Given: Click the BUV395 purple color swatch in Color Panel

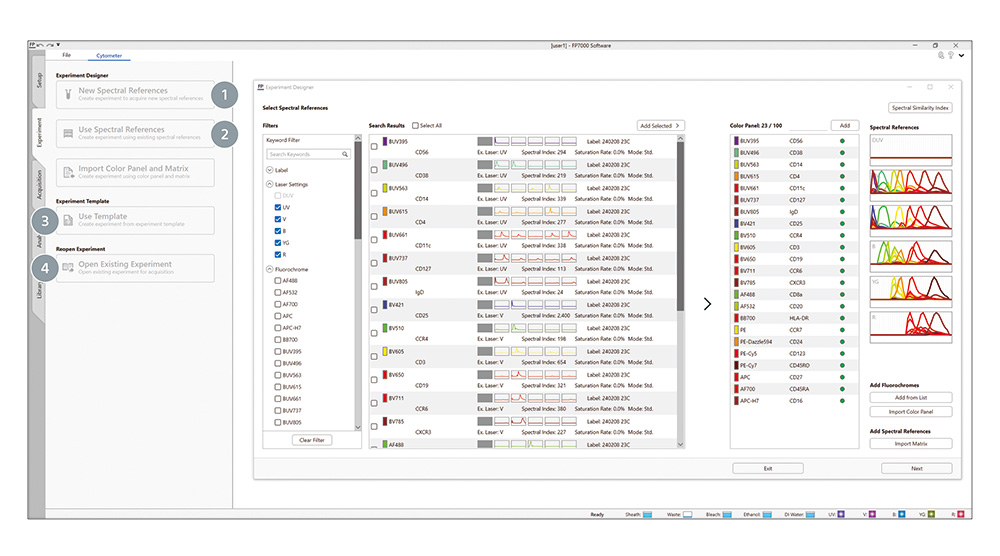Looking at the screenshot, I should [735, 142].
